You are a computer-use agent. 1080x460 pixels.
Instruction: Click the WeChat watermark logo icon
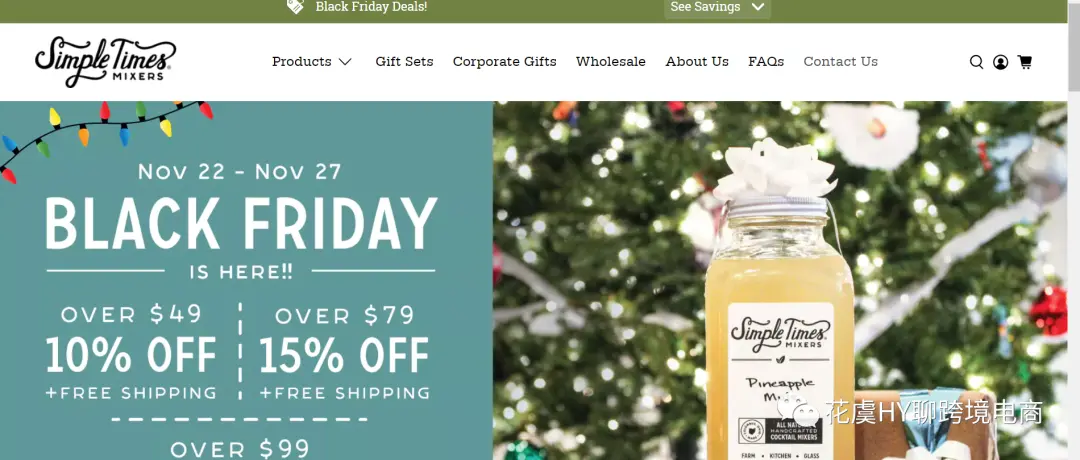[798, 412]
